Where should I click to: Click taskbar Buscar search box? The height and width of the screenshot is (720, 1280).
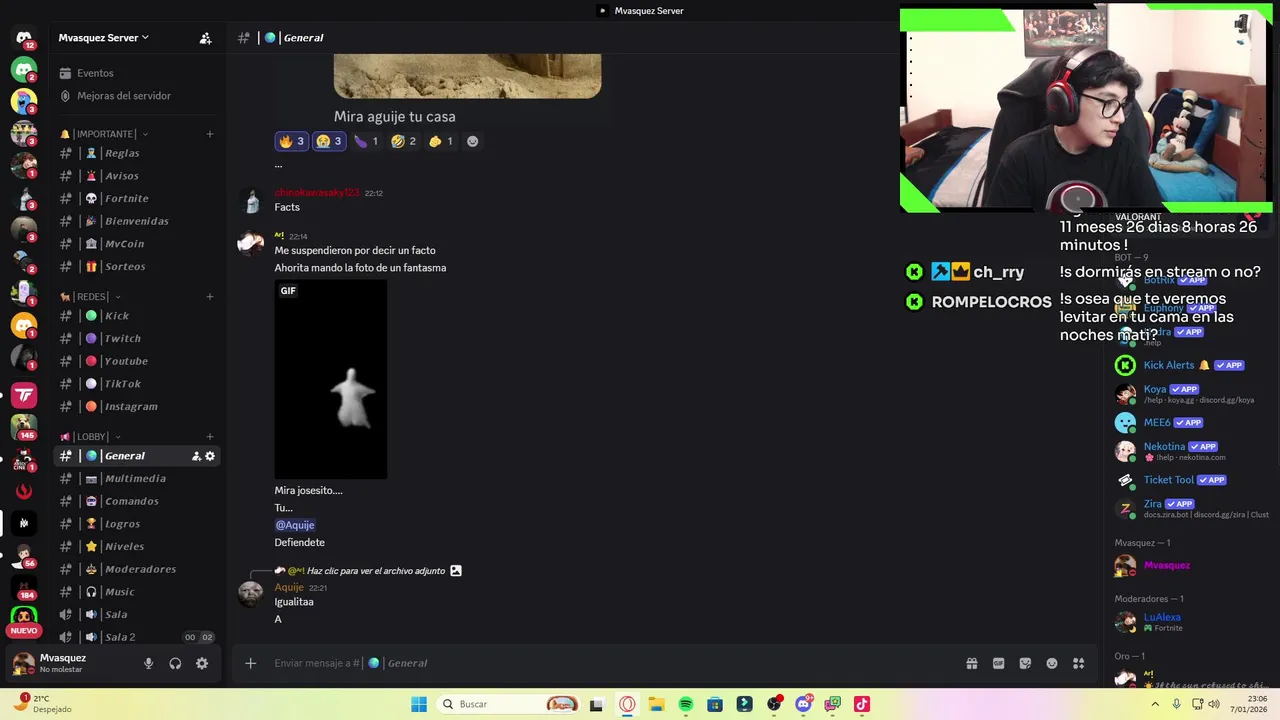510,704
